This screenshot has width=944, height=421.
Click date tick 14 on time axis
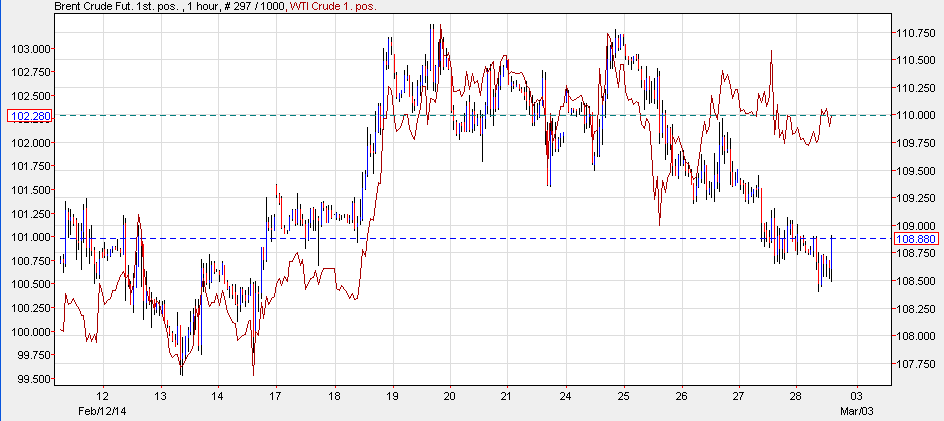(218, 397)
